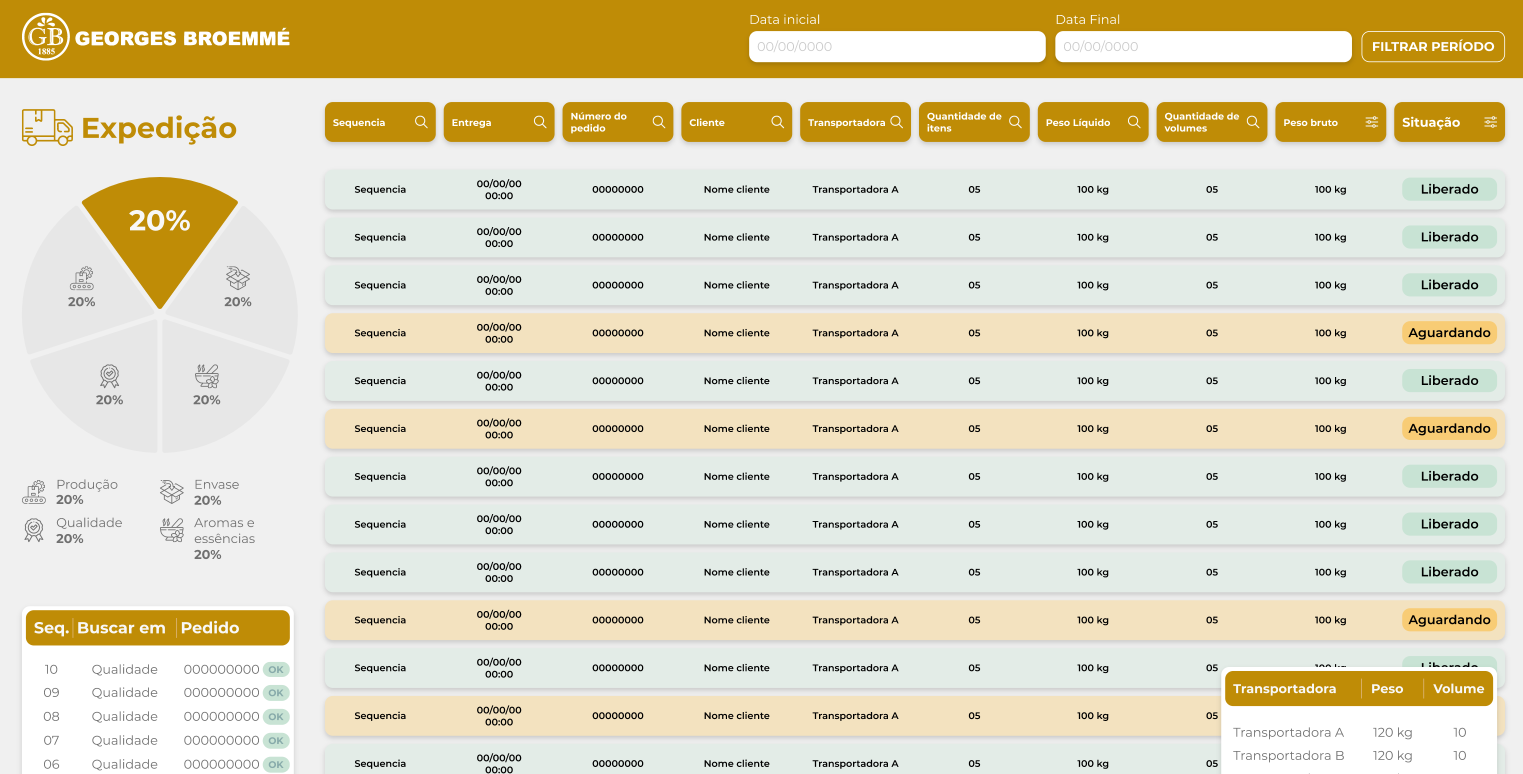Click the Data inicial date field
The height and width of the screenshot is (774, 1523).
point(896,47)
